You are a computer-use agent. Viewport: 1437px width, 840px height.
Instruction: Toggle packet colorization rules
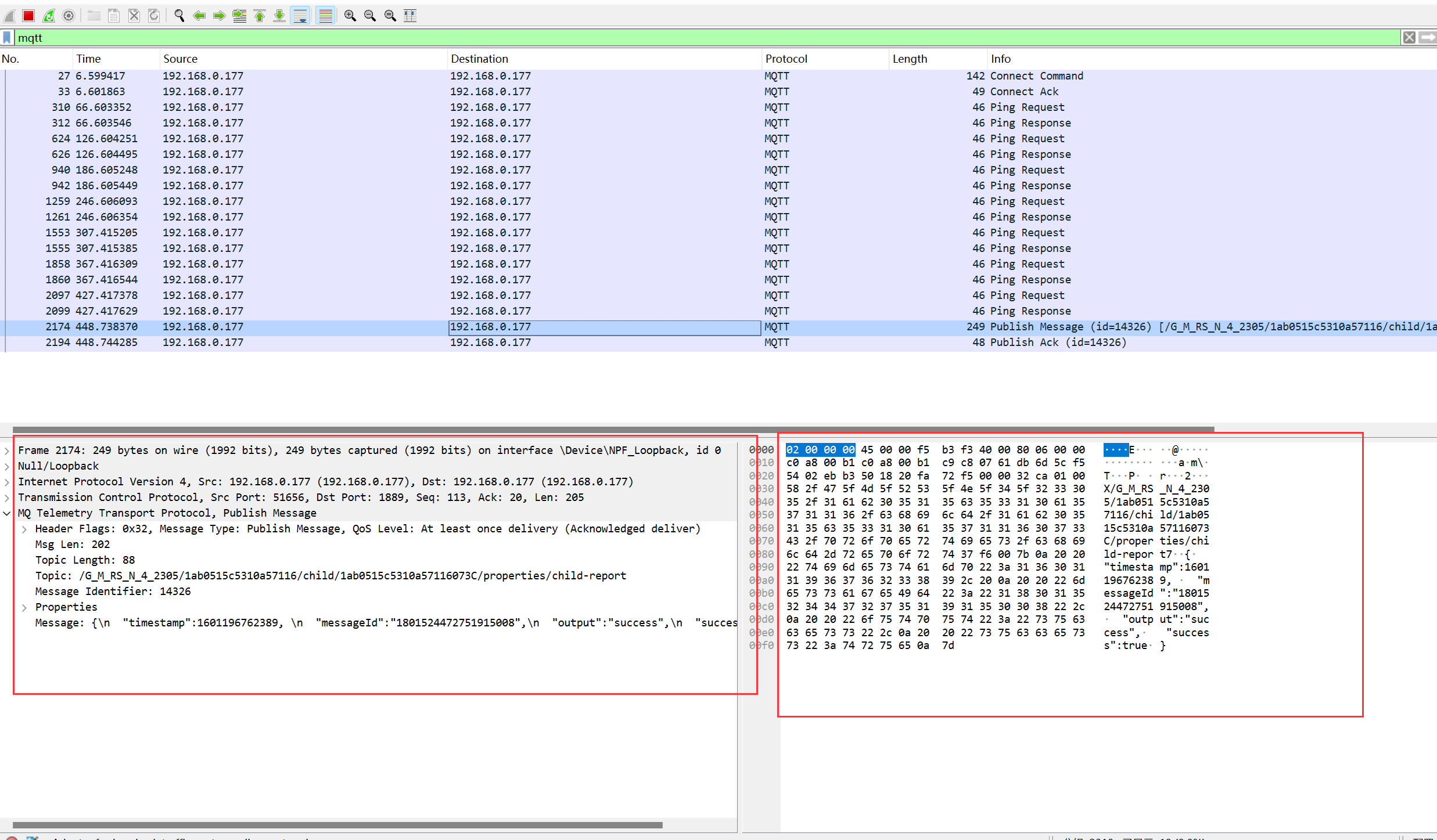(x=325, y=16)
